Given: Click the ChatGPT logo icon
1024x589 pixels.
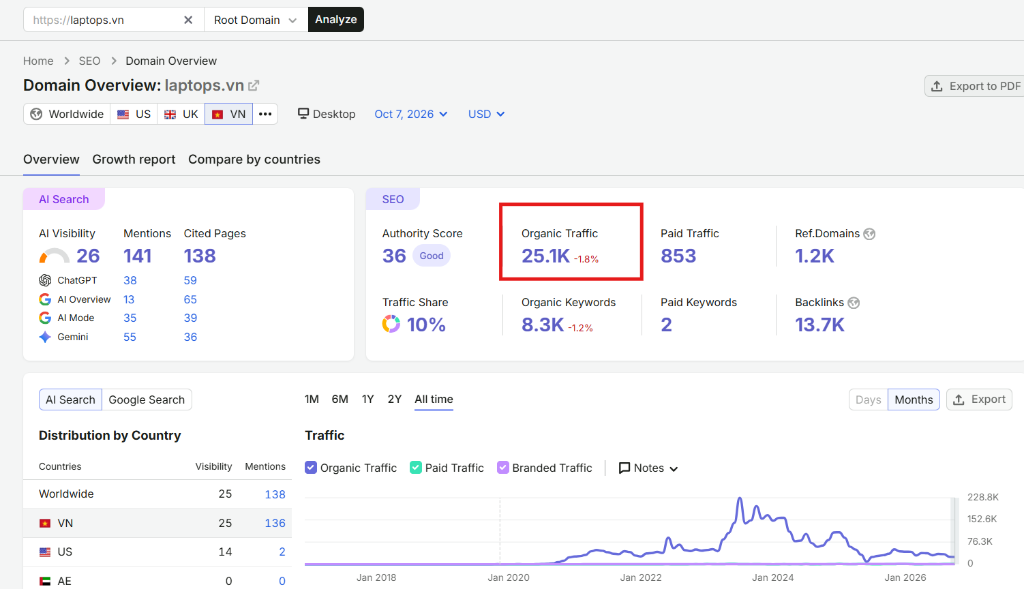Looking at the screenshot, I should [45, 280].
